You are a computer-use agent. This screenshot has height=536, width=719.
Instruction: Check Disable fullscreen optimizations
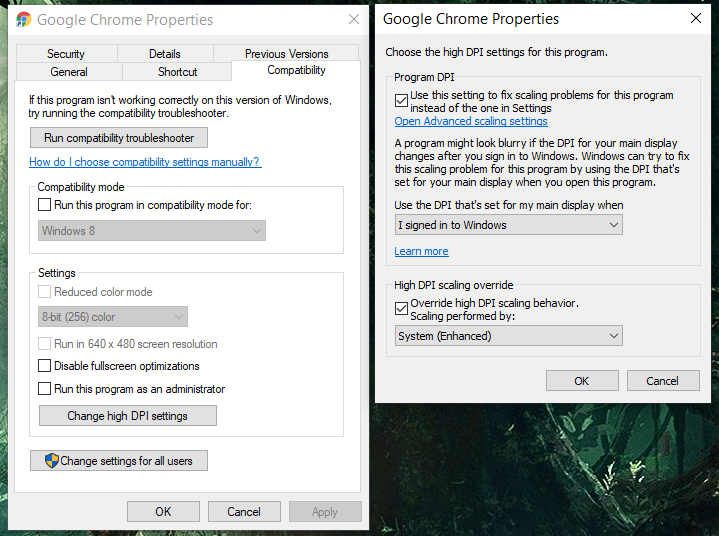[x=44, y=365]
